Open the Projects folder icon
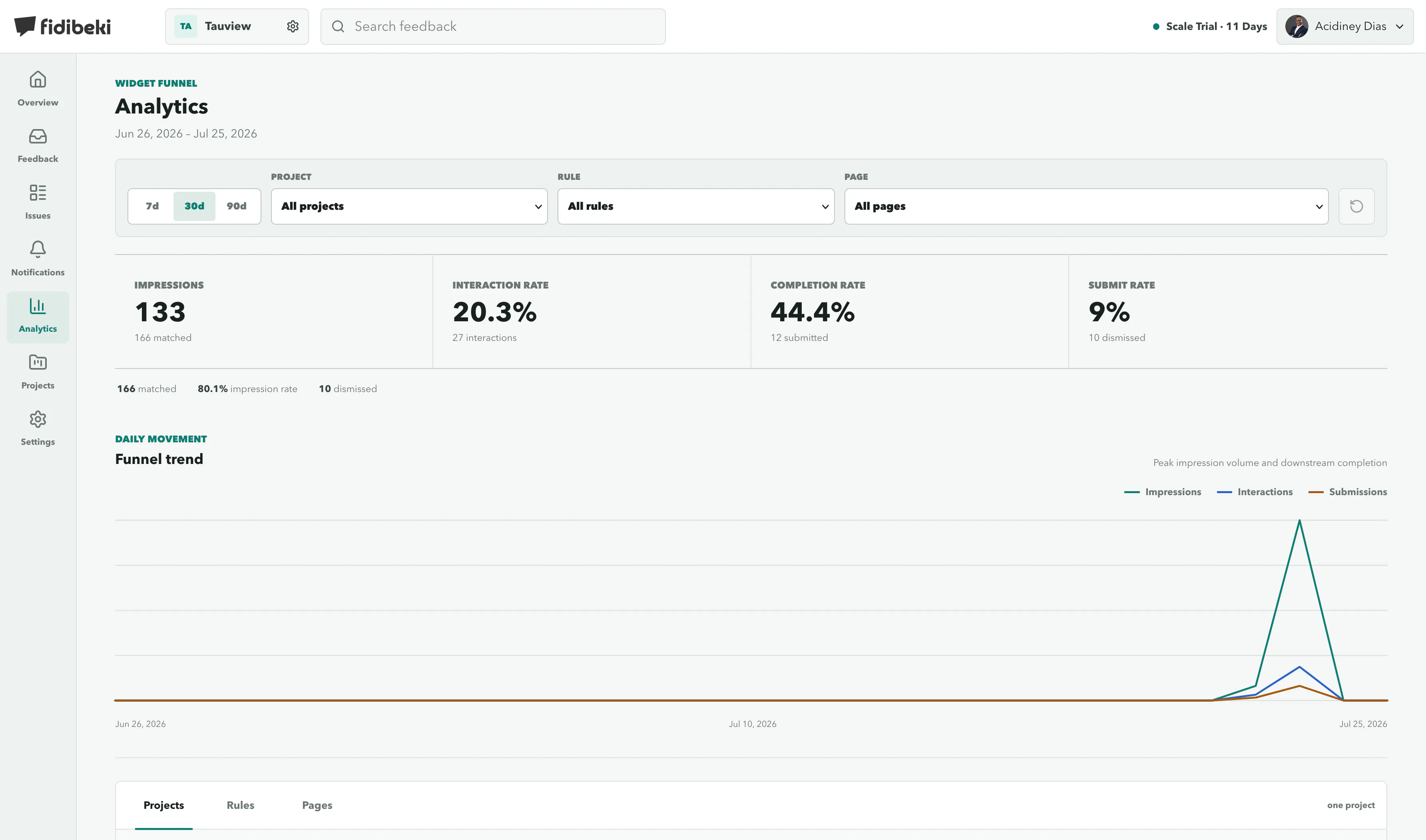This screenshot has width=1426, height=840. click(x=38, y=362)
